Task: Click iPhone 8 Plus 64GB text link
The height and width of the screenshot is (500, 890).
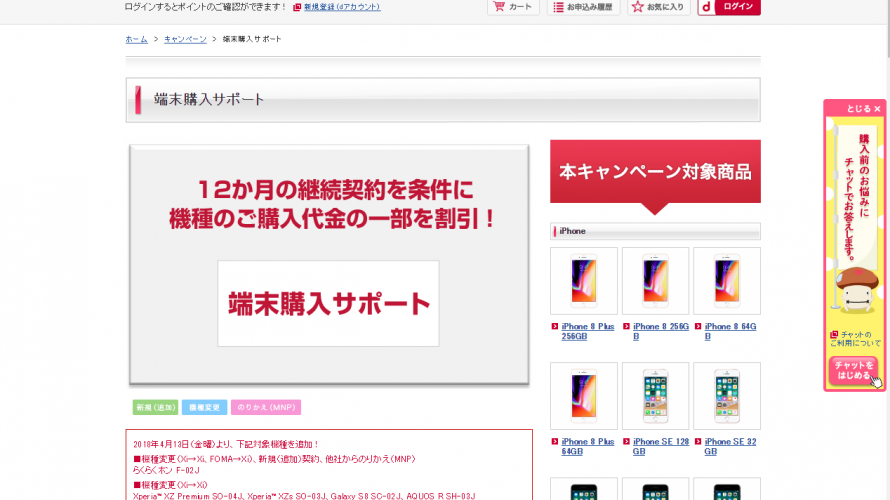Action: coord(587,447)
